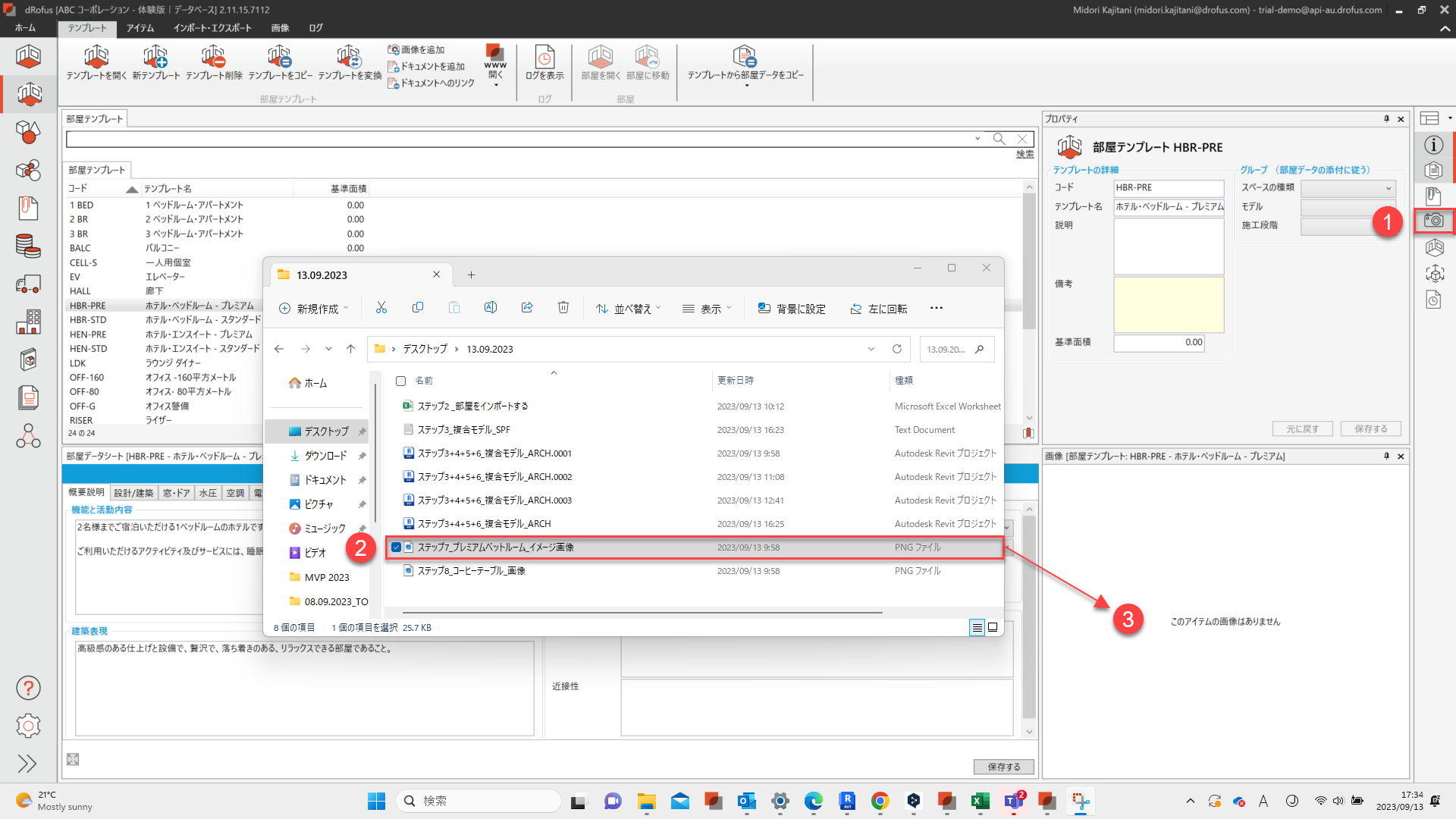Screen dimensions: 1456x819
Task: Switch Explorer to large thumbnails view toggle
Action: 993,627
